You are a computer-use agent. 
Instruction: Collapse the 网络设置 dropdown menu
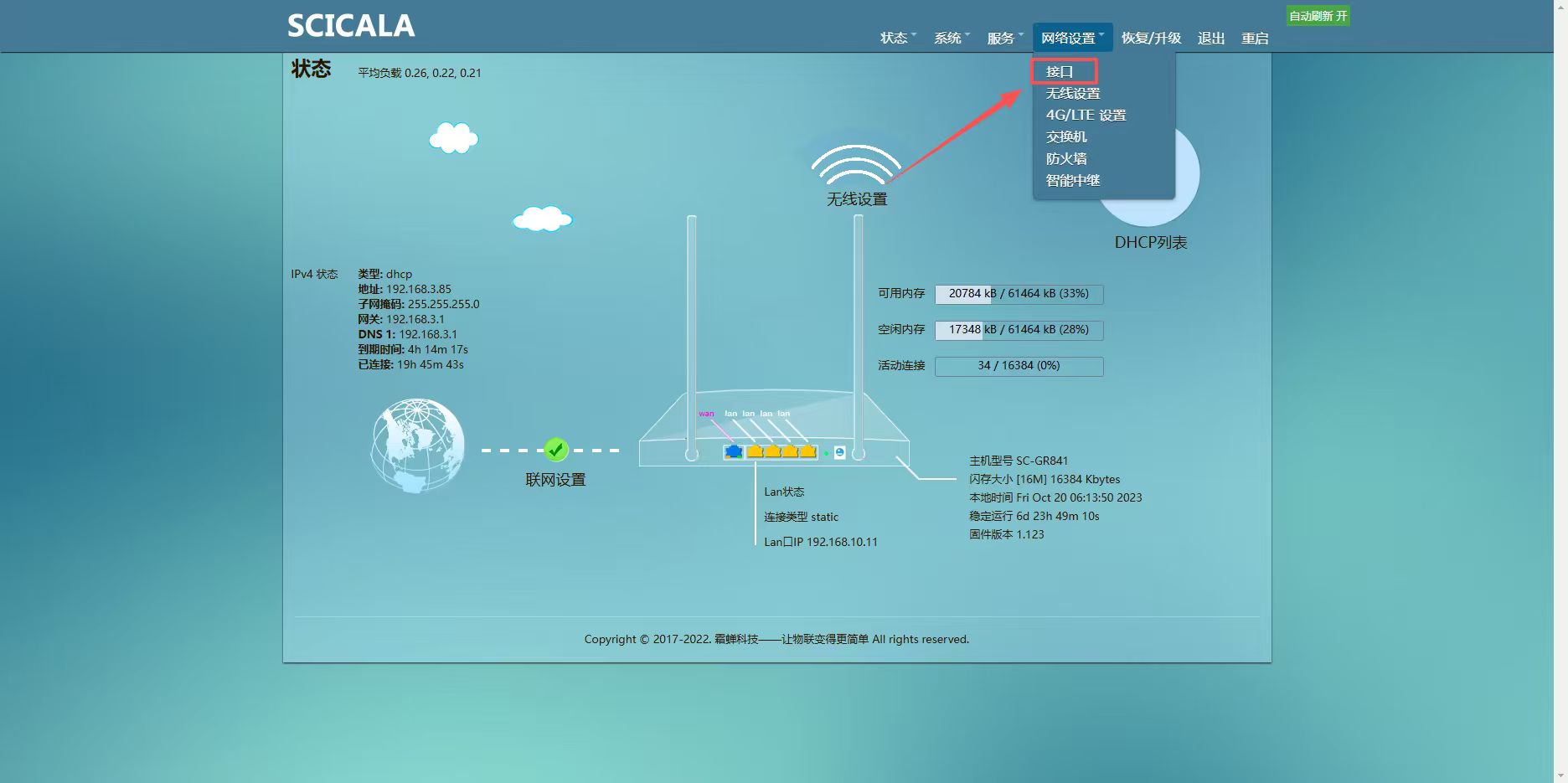click(1072, 38)
